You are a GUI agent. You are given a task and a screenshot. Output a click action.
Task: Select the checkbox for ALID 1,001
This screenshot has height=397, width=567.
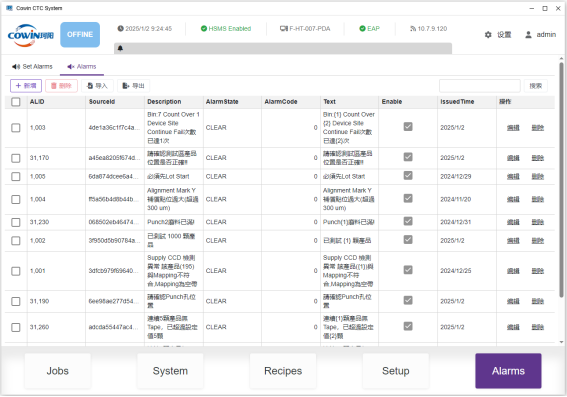click(x=16, y=271)
